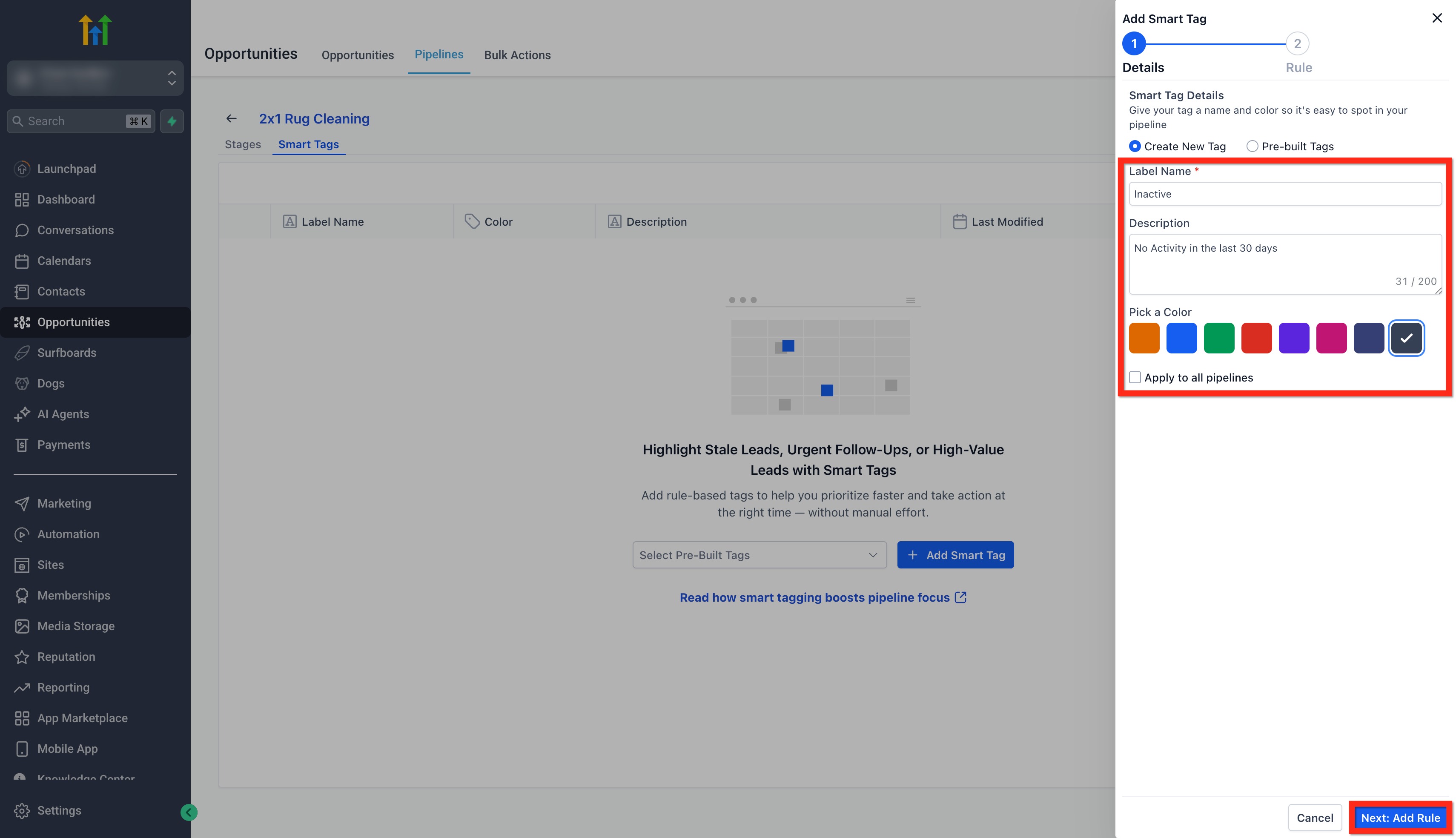Screen dimensions: 1456x838
Task: Select the Pre-built Tags radio option
Action: 1252,146
